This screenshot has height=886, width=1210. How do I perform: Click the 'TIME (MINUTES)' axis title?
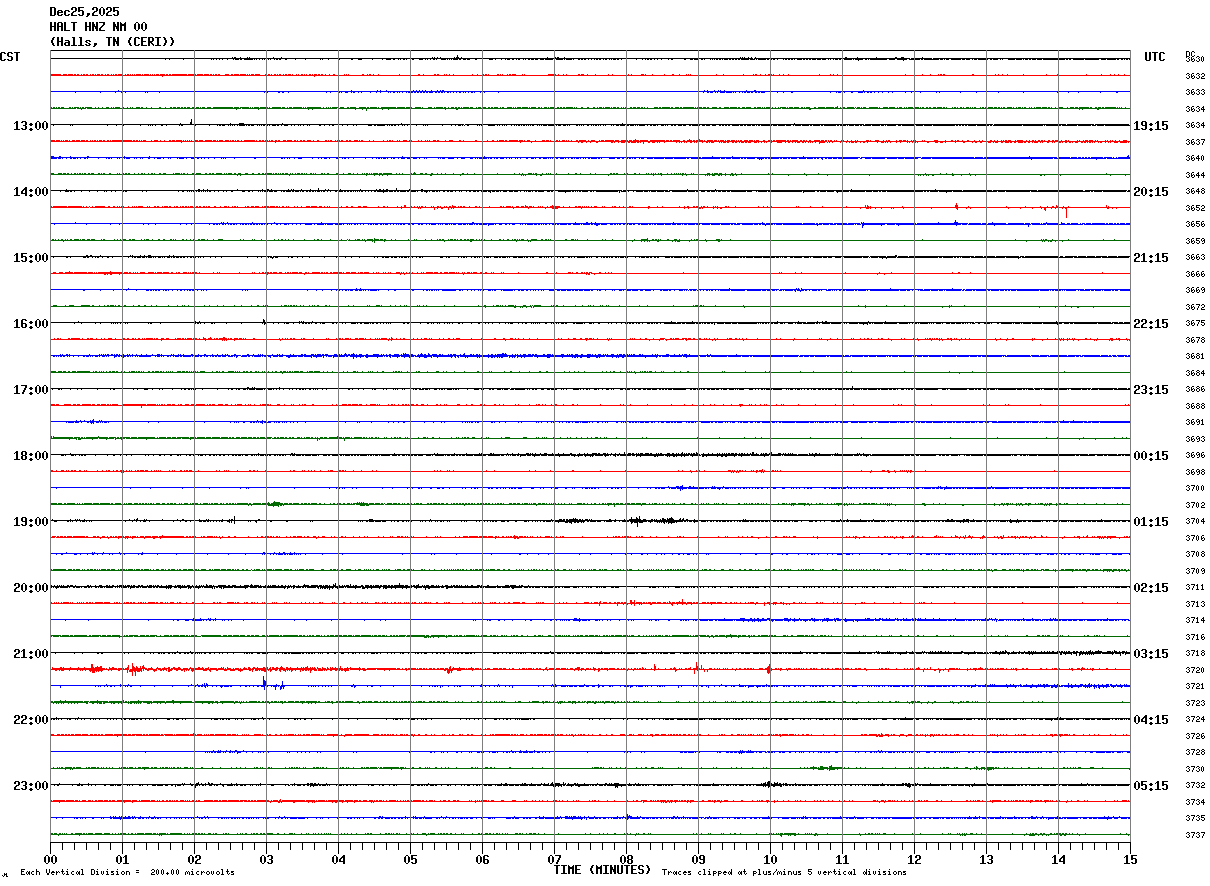(602, 870)
